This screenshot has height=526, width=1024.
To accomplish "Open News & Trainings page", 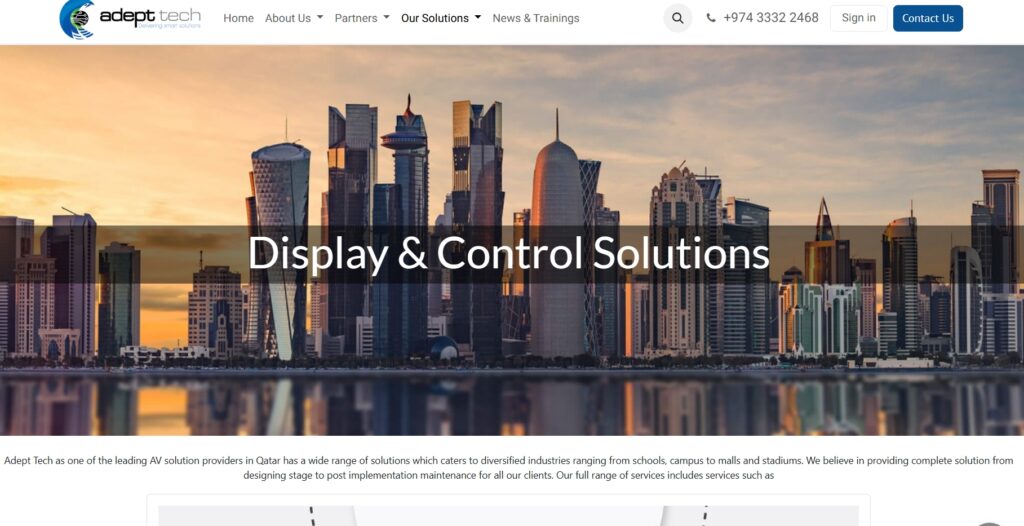I will [536, 18].
